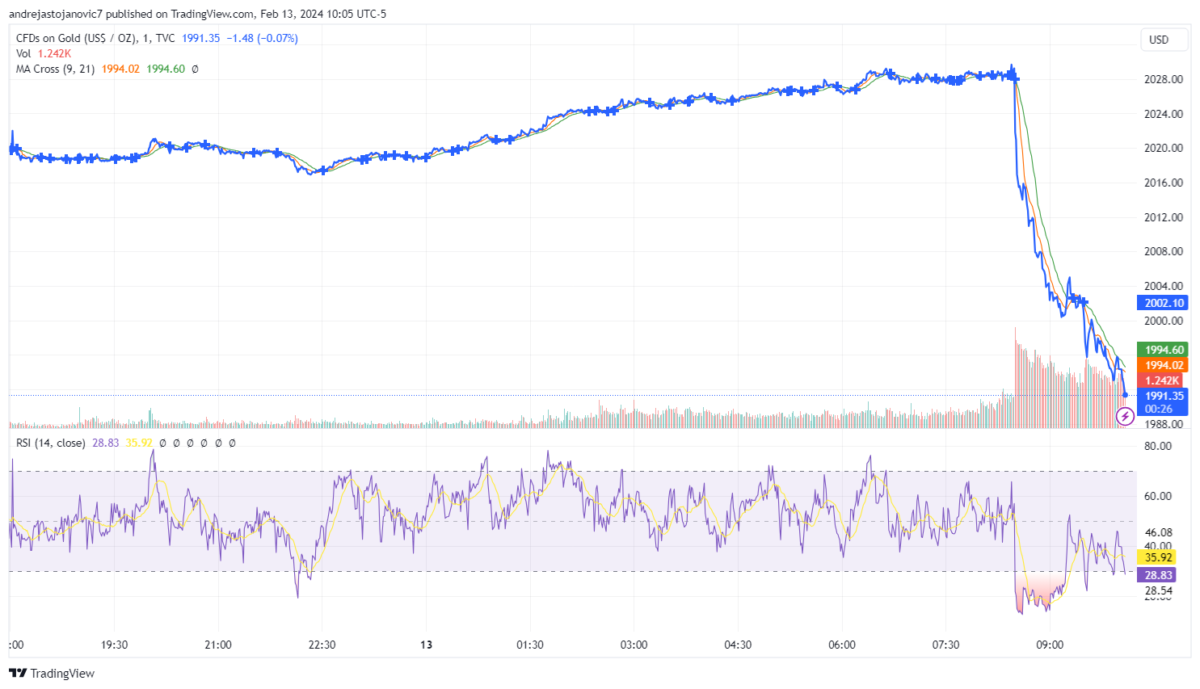
Task: Select the orange 1994.02 MA label
Action: click(x=1164, y=365)
